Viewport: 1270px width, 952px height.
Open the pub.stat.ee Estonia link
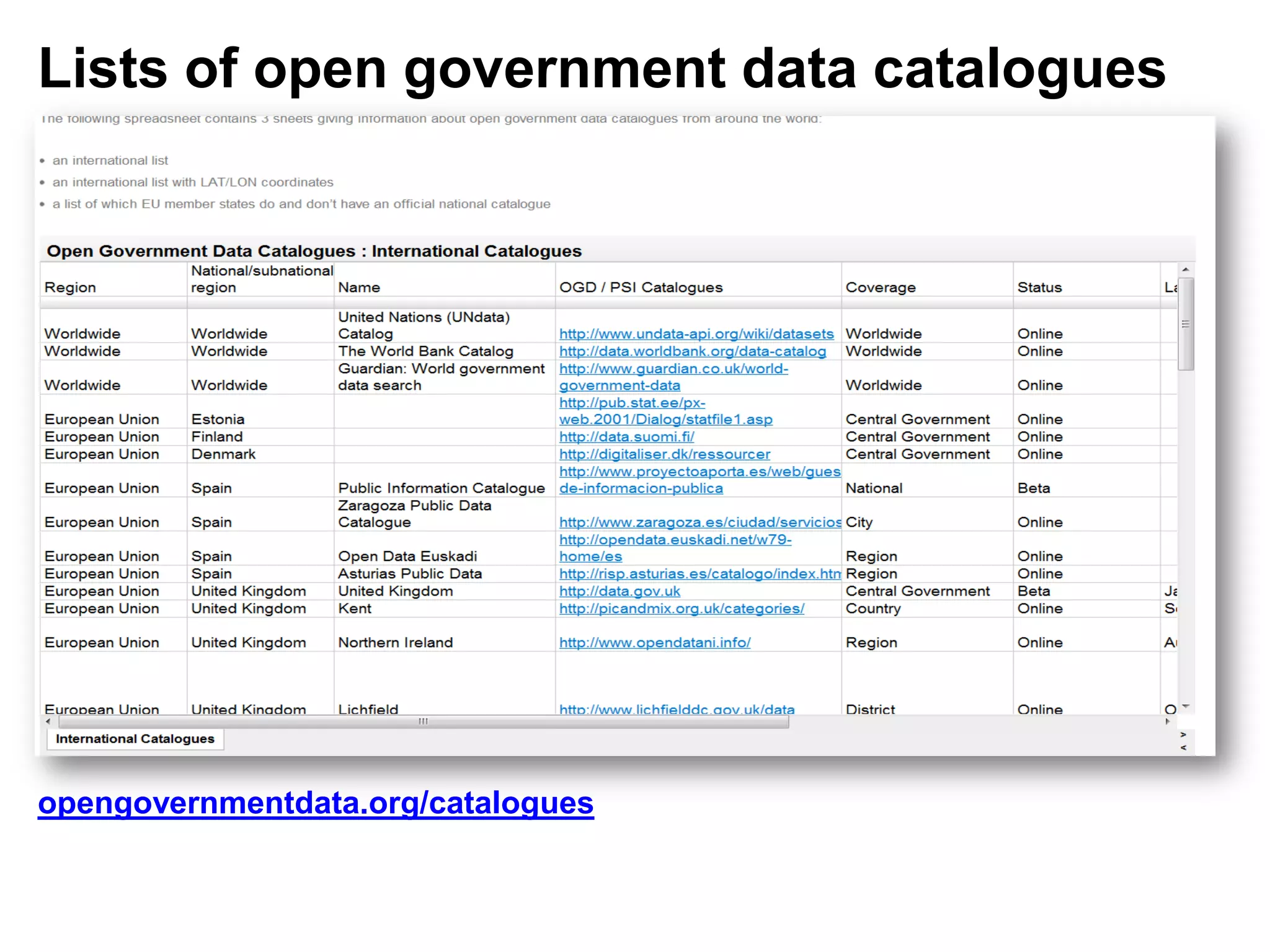tap(666, 411)
